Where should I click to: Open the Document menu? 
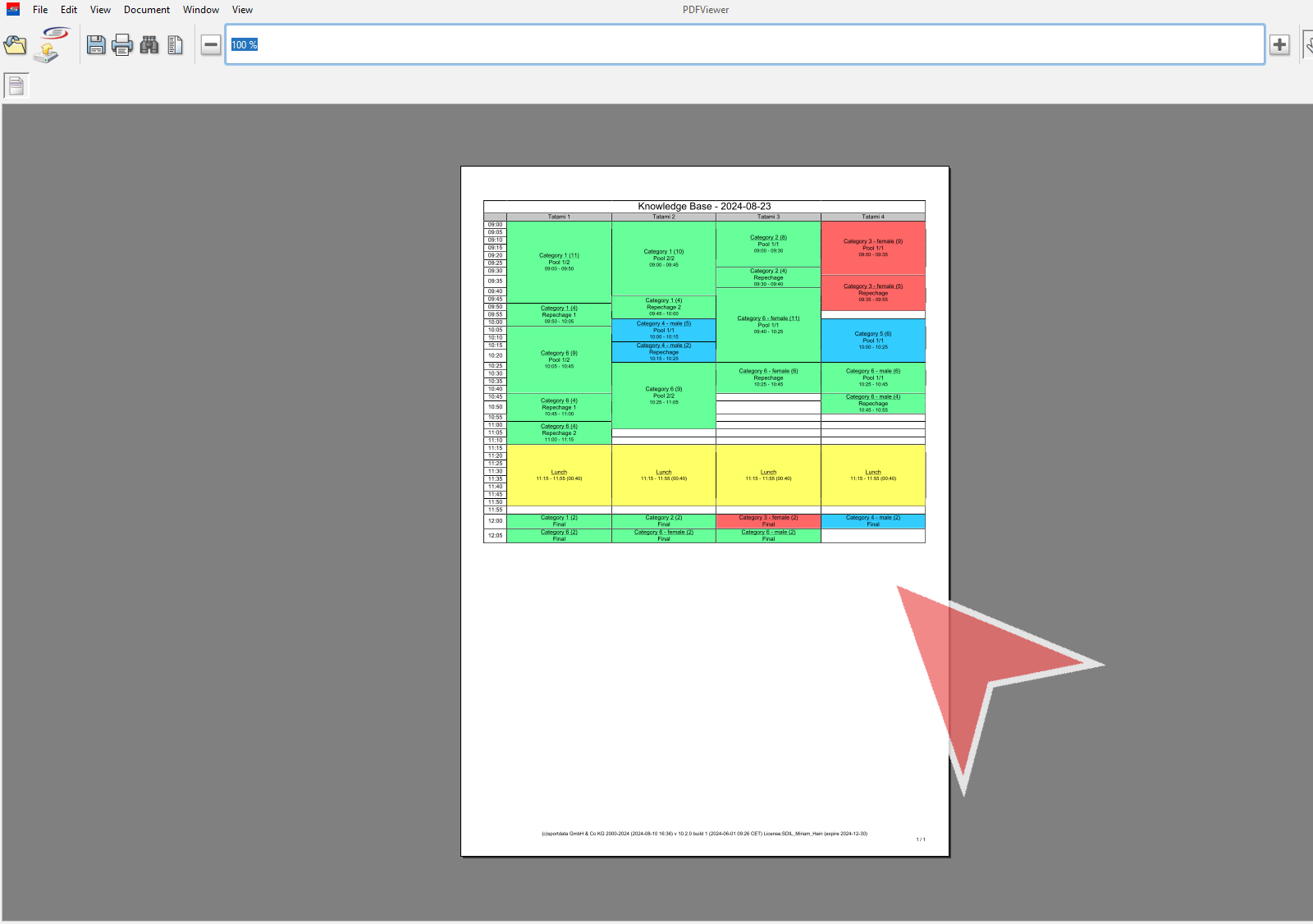[147, 10]
